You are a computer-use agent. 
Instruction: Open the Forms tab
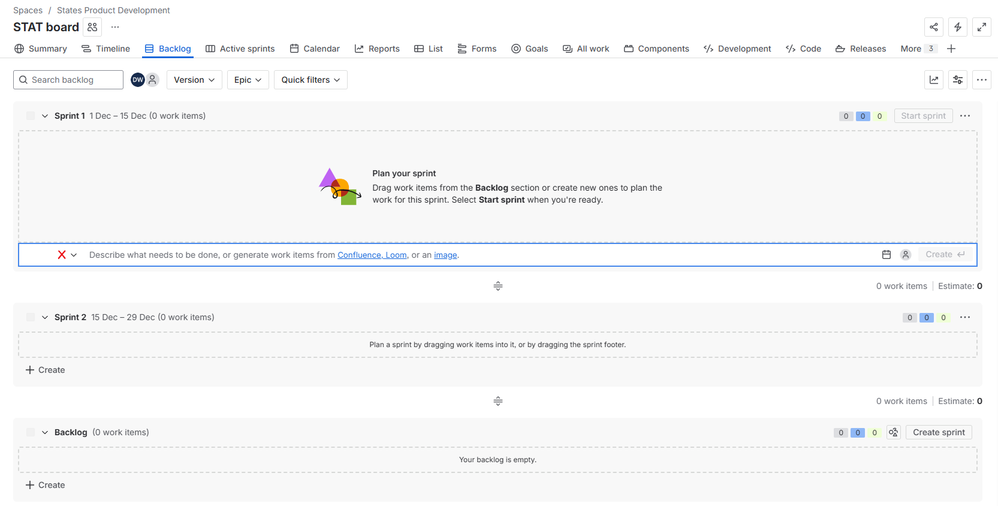pyautogui.click(x=477, y=48)
